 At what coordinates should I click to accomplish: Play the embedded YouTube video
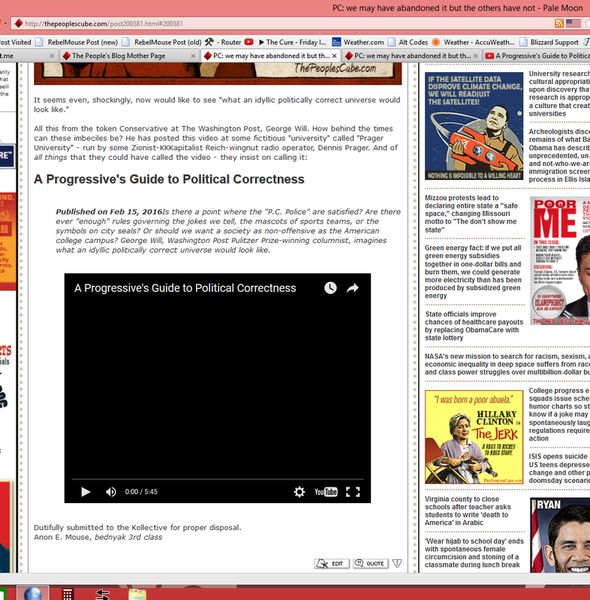pyautogui.click(x=86, y=492)
